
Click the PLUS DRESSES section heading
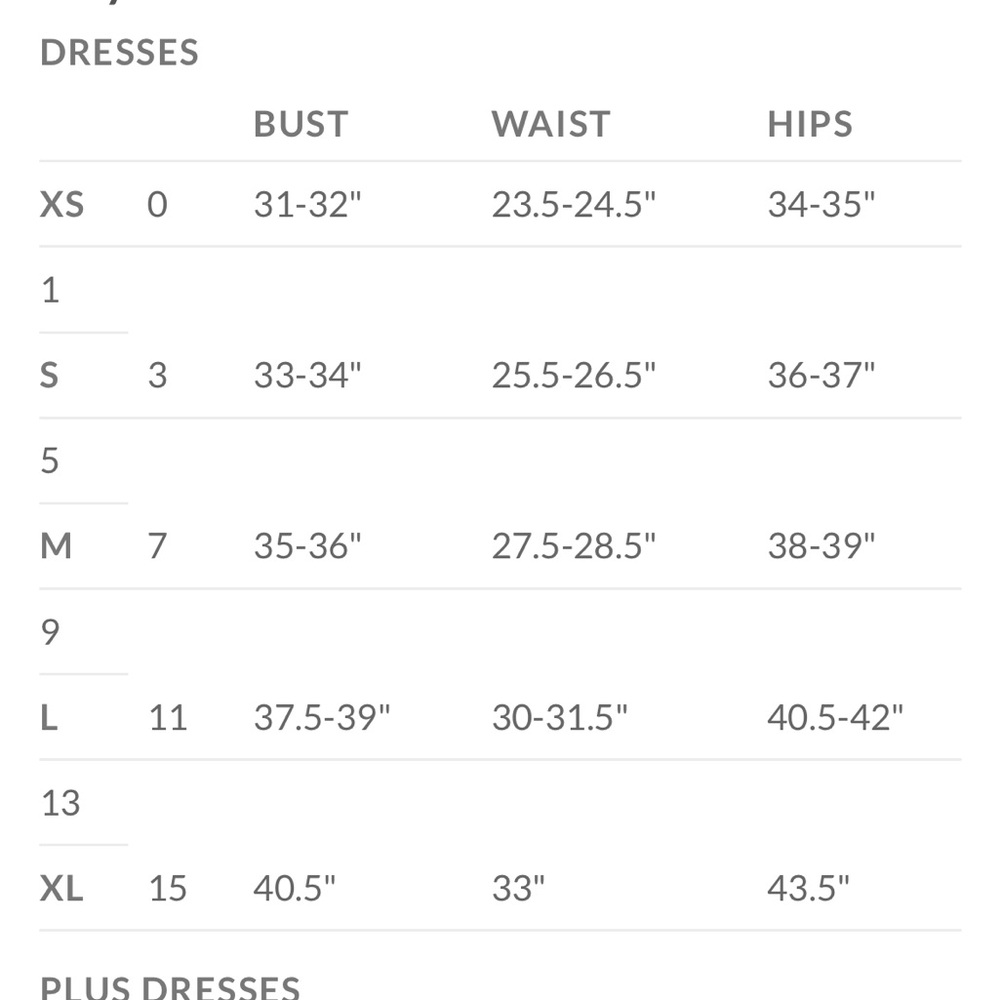(x=170, y=987)
